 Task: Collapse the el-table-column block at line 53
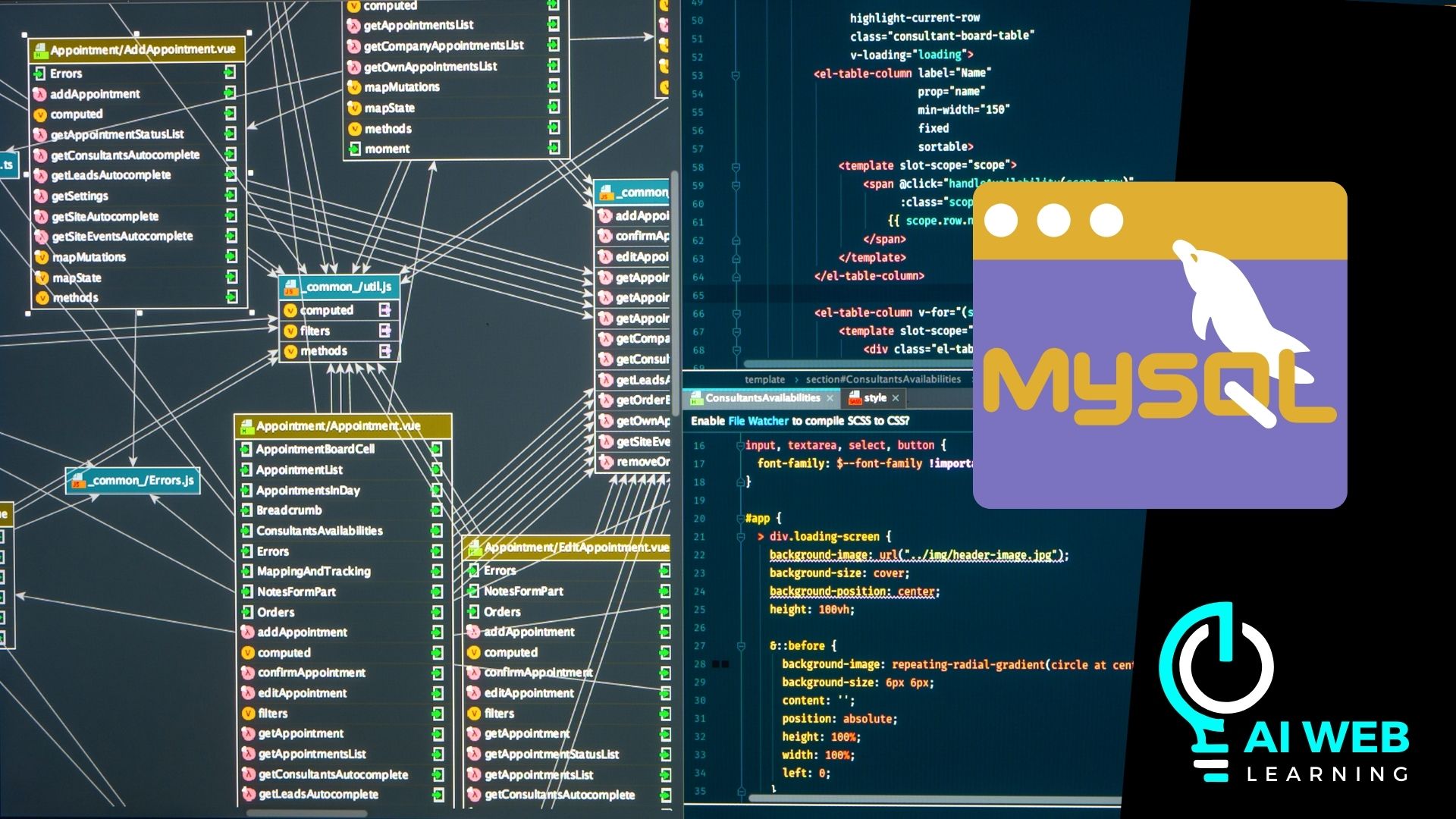click(736, 75)
